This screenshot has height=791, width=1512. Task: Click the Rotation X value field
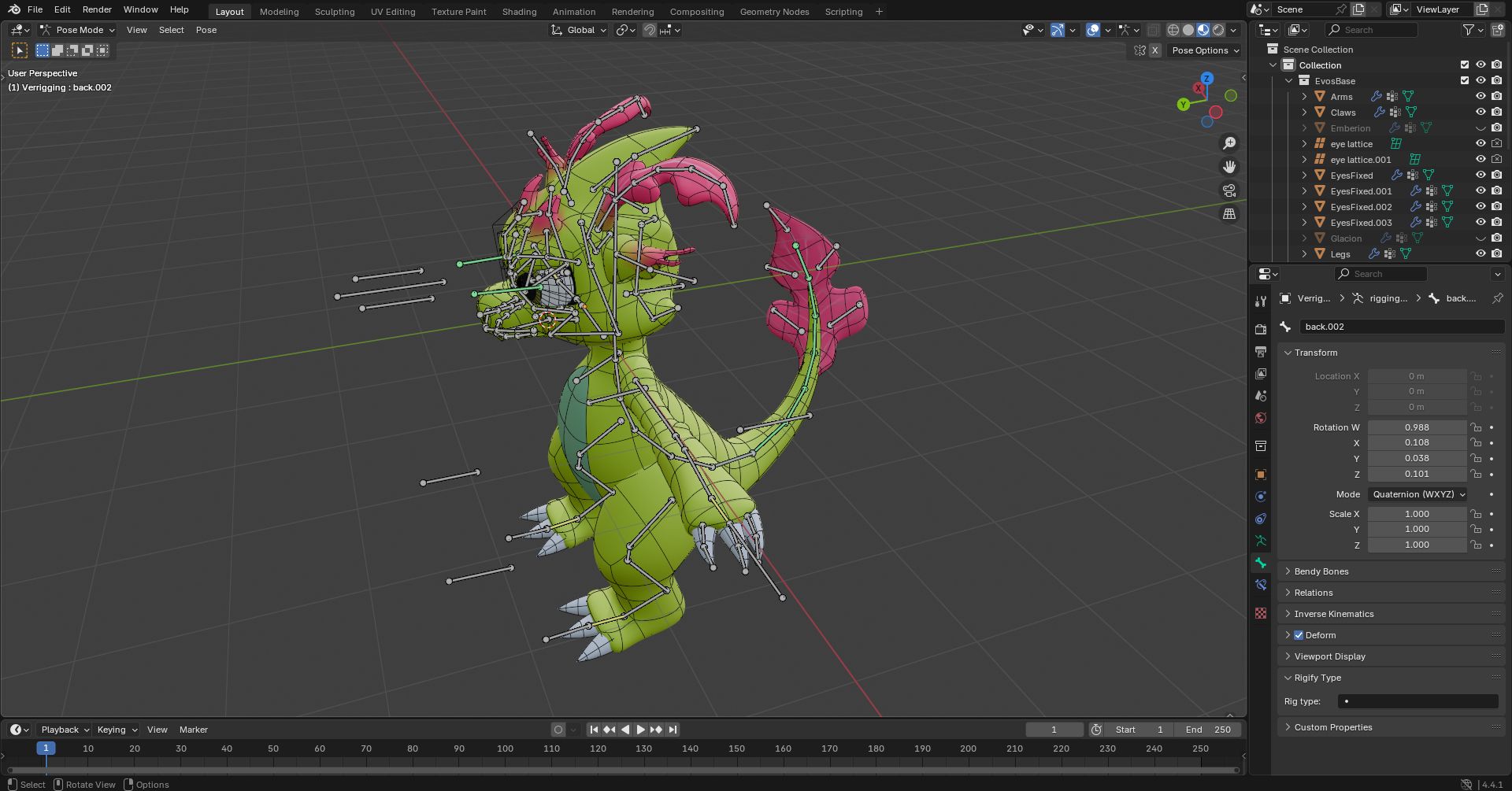pos(1417,442)
